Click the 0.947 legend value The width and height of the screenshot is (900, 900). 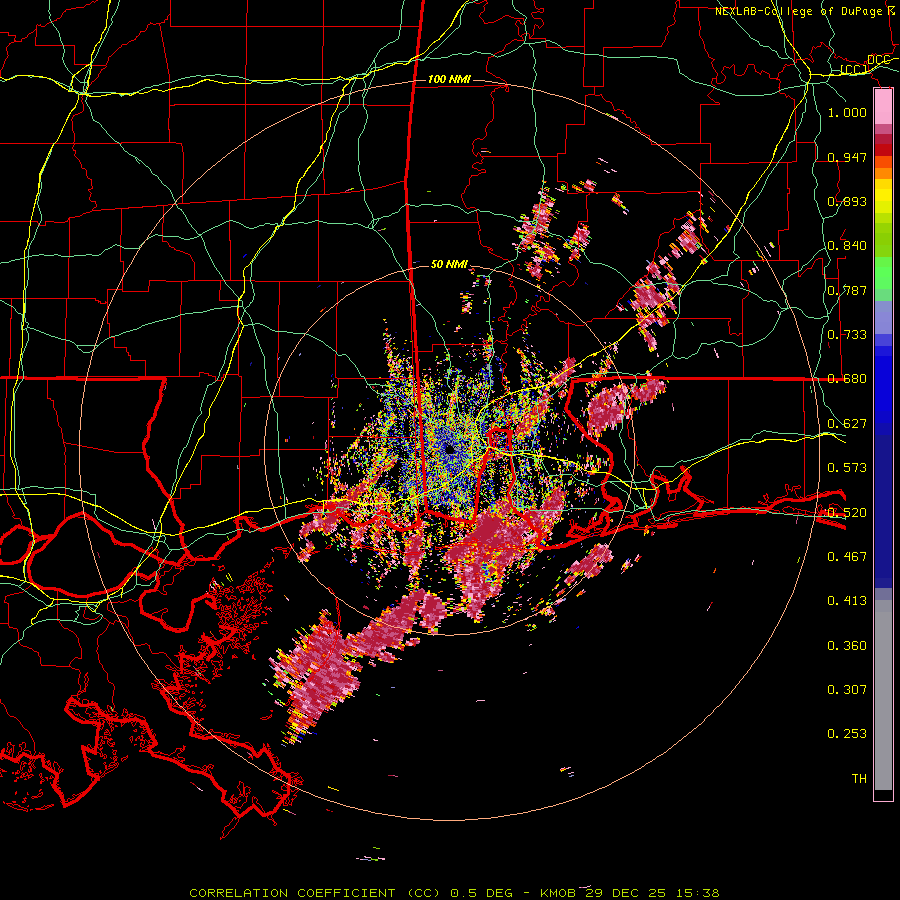[847, 157]
